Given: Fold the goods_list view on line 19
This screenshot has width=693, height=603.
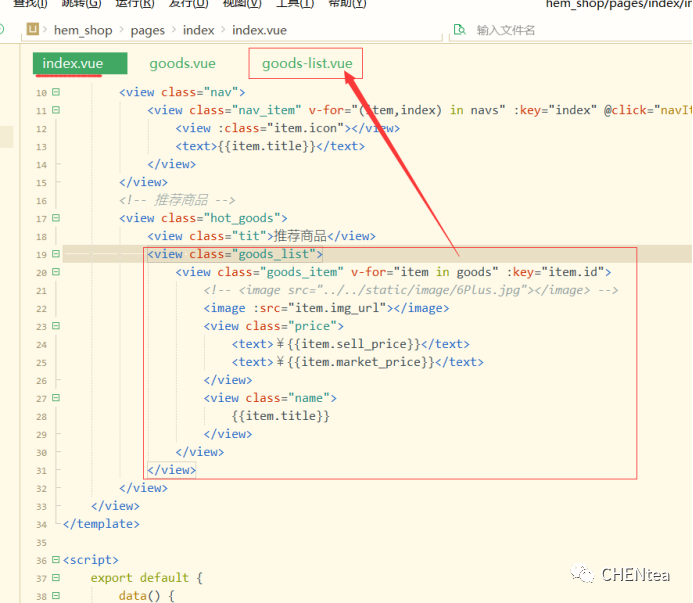Looking at the screenshot, I should click(56, 254).
